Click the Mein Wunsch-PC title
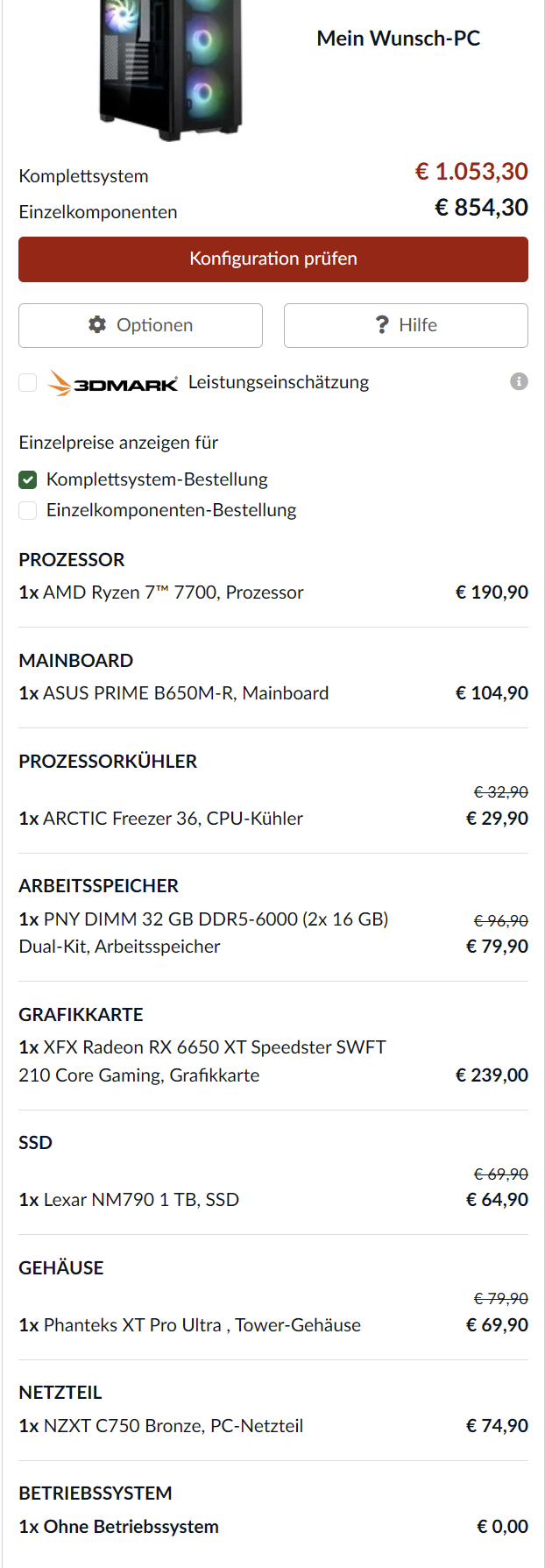 pyautogui.click(x=398, y=39)
